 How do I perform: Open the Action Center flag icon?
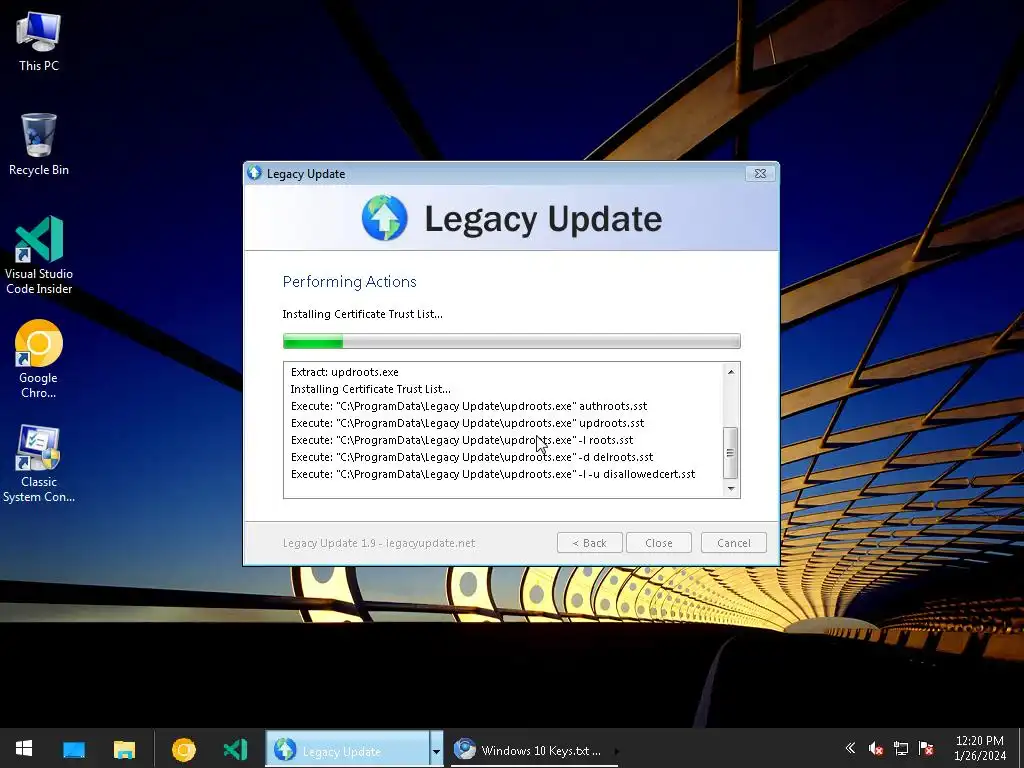pyautogui.click(x=925, y=748)
